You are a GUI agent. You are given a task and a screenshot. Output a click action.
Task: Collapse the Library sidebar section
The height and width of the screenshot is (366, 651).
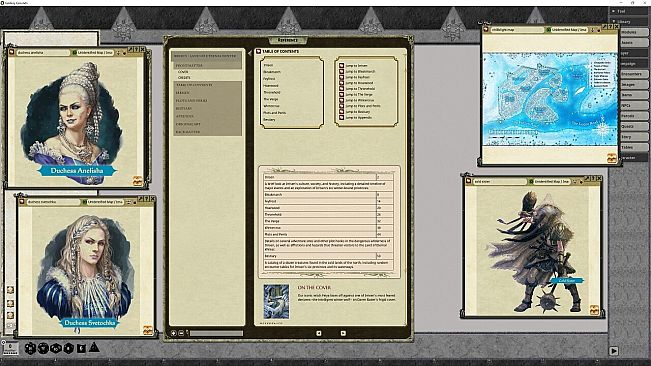pos(614,21)
